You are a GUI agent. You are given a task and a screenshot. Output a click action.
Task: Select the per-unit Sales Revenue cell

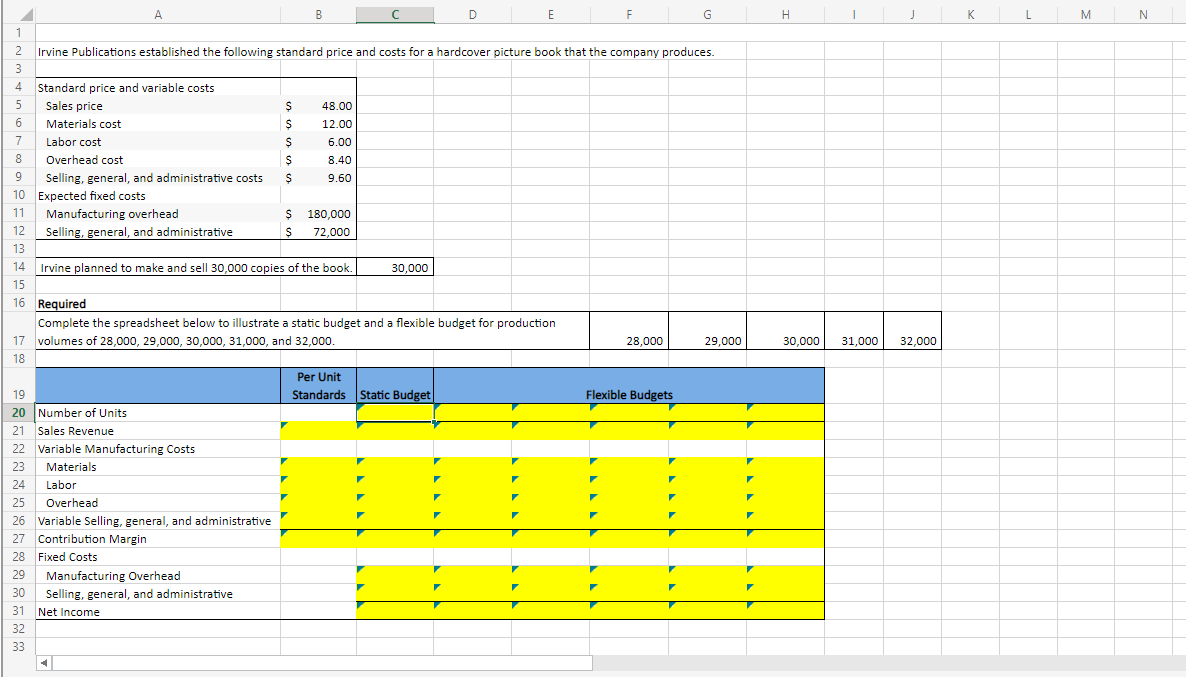pyautogui.click(x=318, y=430)
